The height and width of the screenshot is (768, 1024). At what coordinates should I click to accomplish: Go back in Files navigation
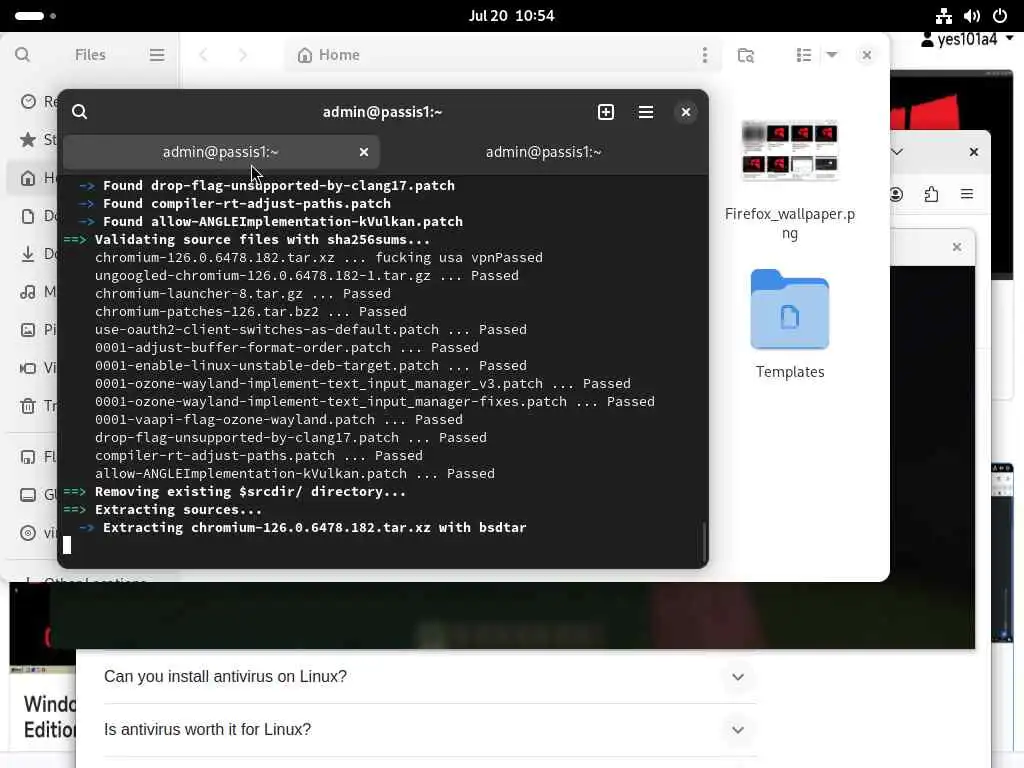point(204,55)
